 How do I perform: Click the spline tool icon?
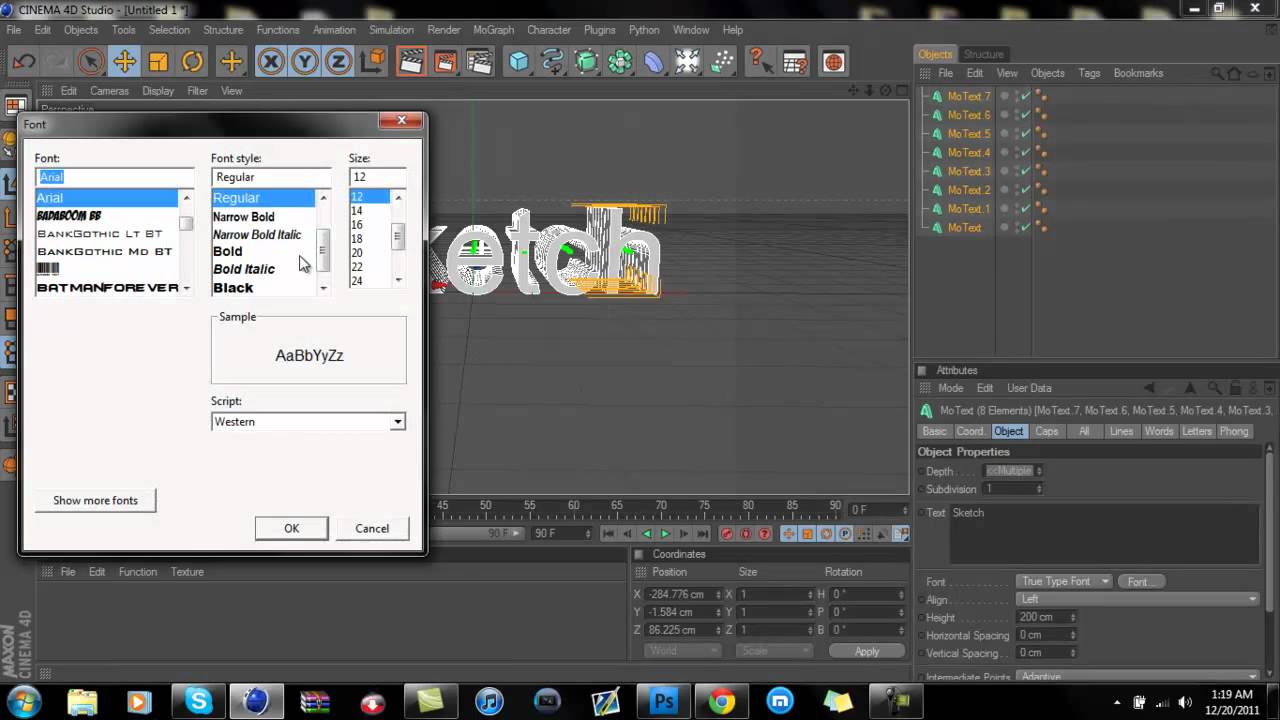pyautogui.click(x=552, y=62)
